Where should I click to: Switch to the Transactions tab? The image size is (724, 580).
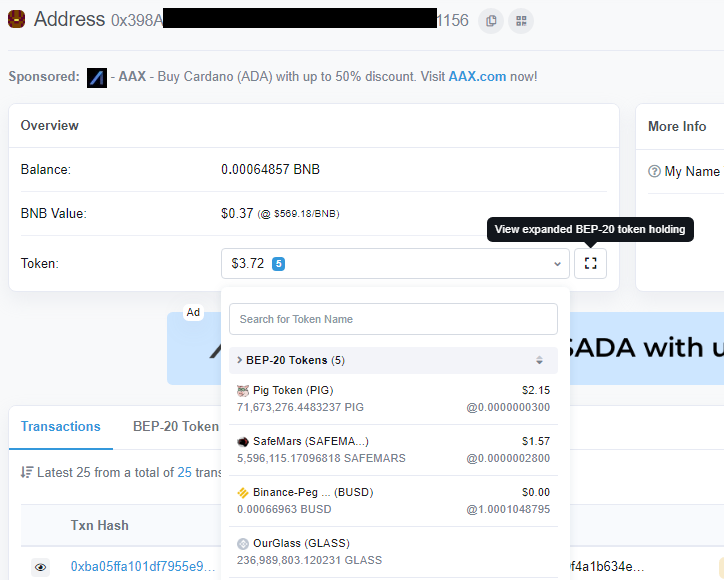(x=60, y=426)
